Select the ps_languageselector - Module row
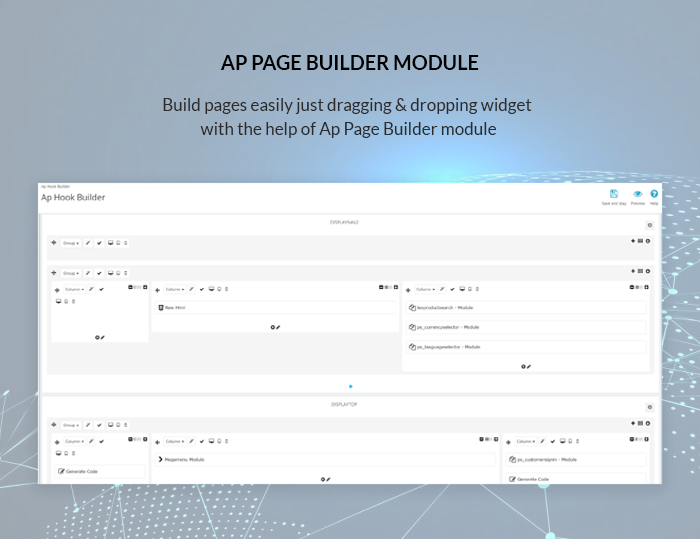The height and width of the screenshot is (539, 700). click(x=526, y=347)
